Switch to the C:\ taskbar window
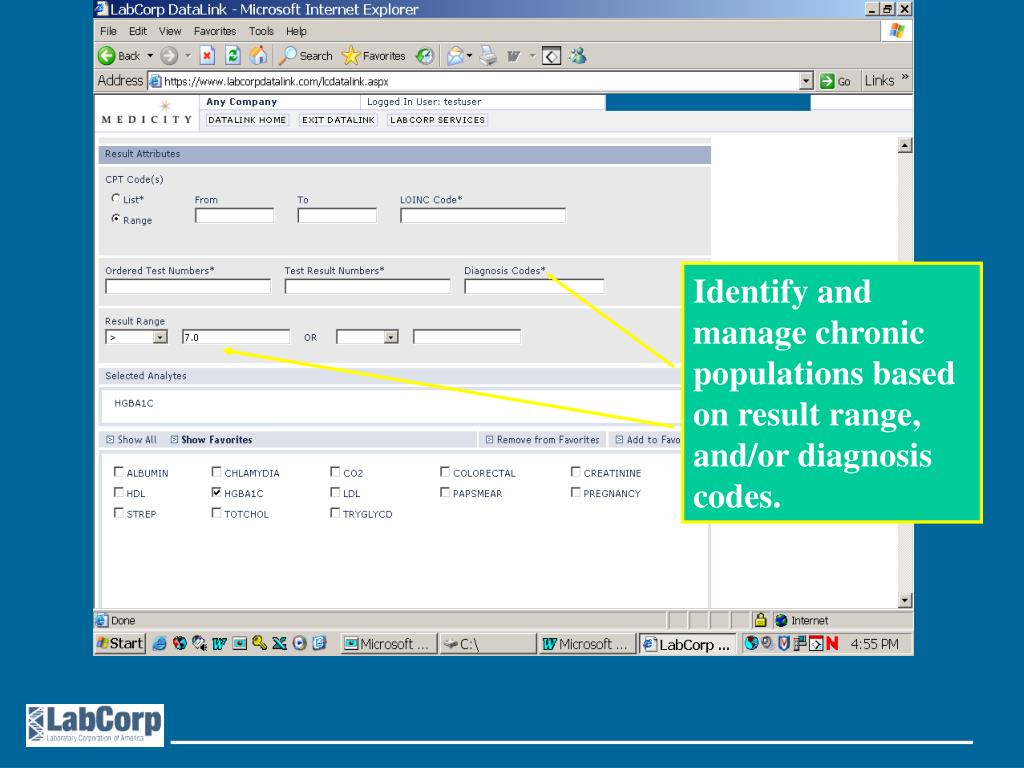The width and height of the screenshot is (1024, 768). pyautogui.click(x=487, y=644)
